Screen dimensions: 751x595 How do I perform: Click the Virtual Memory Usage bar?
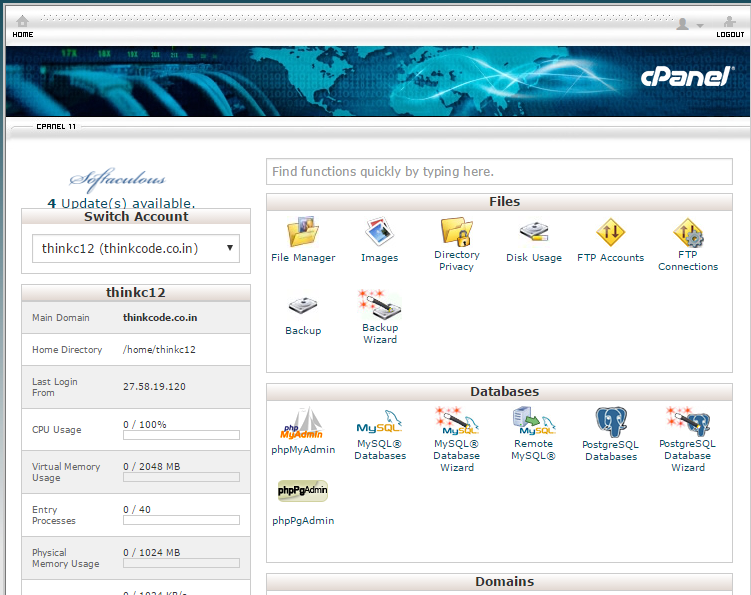pos(181,477)
